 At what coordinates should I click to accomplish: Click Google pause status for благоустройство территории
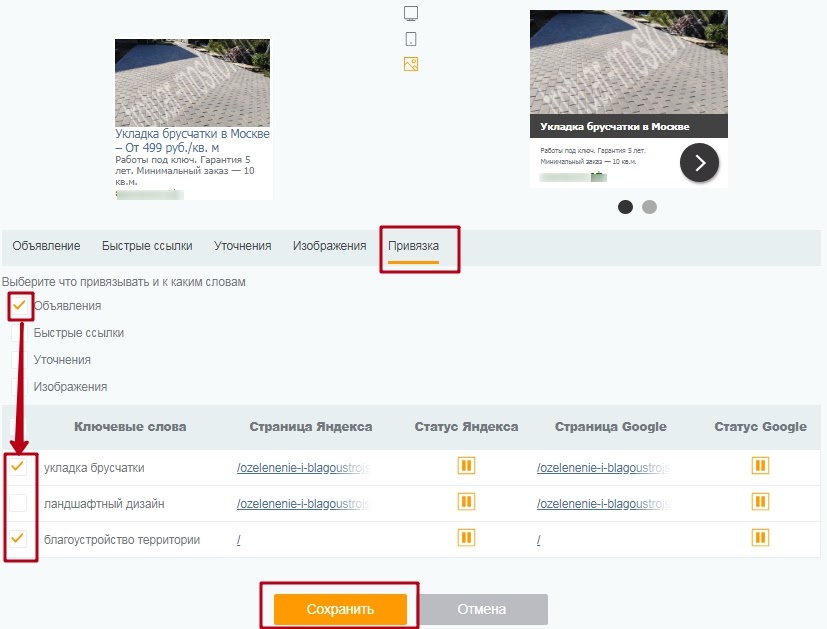760,538
